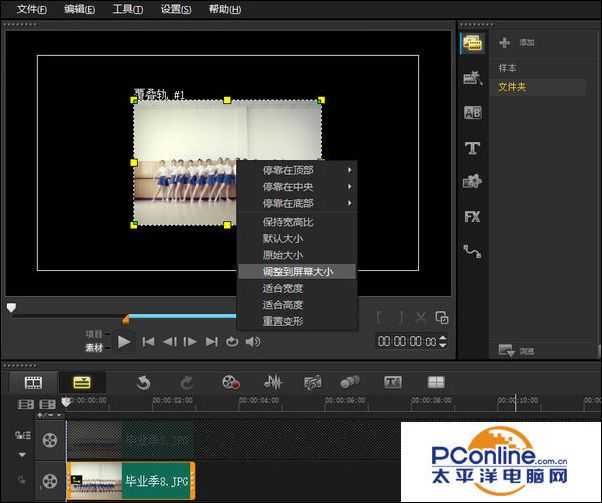Open the Instant Project library icon
The width and height of the screenshot is (602, 503).
pyautogui.click(x=472, y=78)
